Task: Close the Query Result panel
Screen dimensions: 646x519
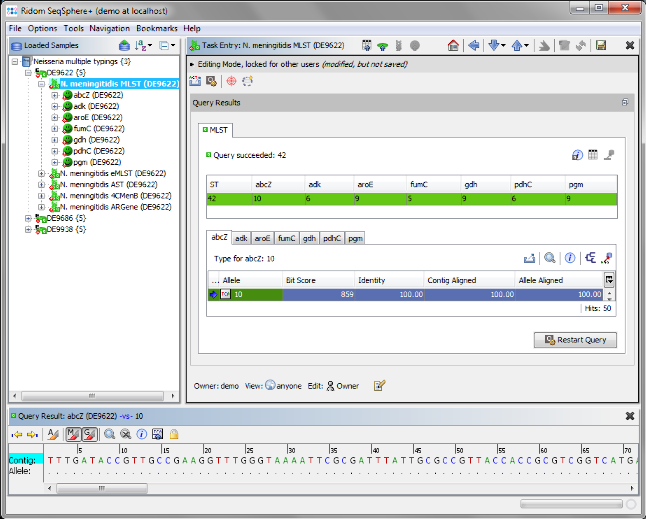Action: [630, 416]
